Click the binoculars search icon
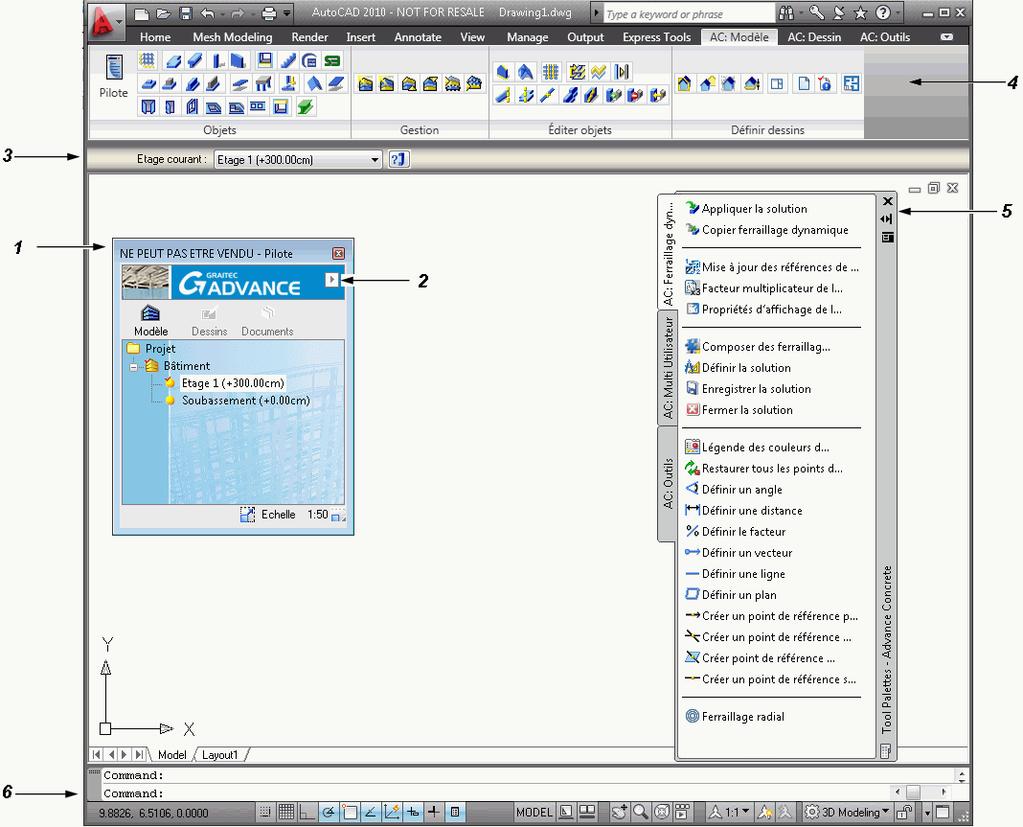This screenshot has width=1023, height=827. click(x=786, y=13)
